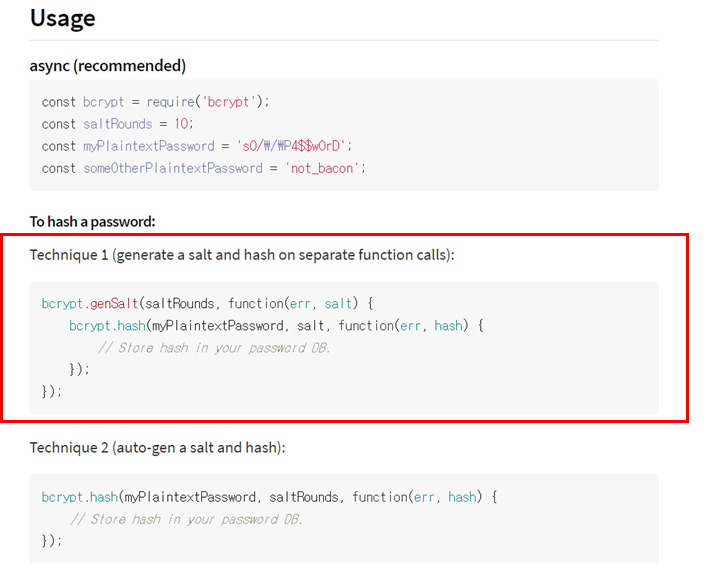Screen dimensions: 723x588
Task: Click the async (recommended) subheading
Action: 107,66
